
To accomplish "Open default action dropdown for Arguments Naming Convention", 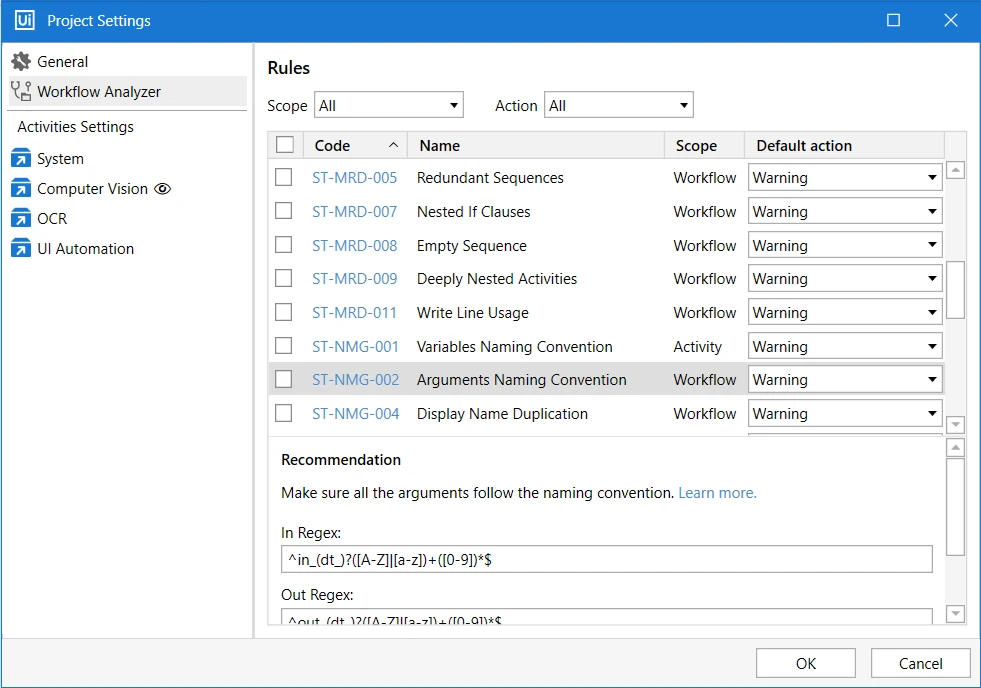I will tap(845, 380).
